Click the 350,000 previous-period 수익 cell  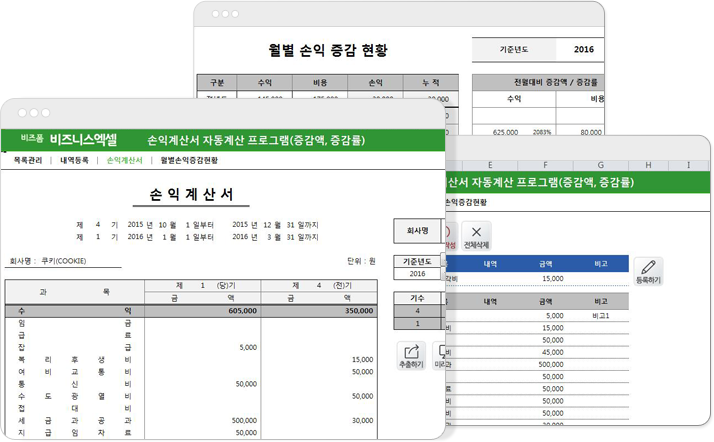pos(319,311)
